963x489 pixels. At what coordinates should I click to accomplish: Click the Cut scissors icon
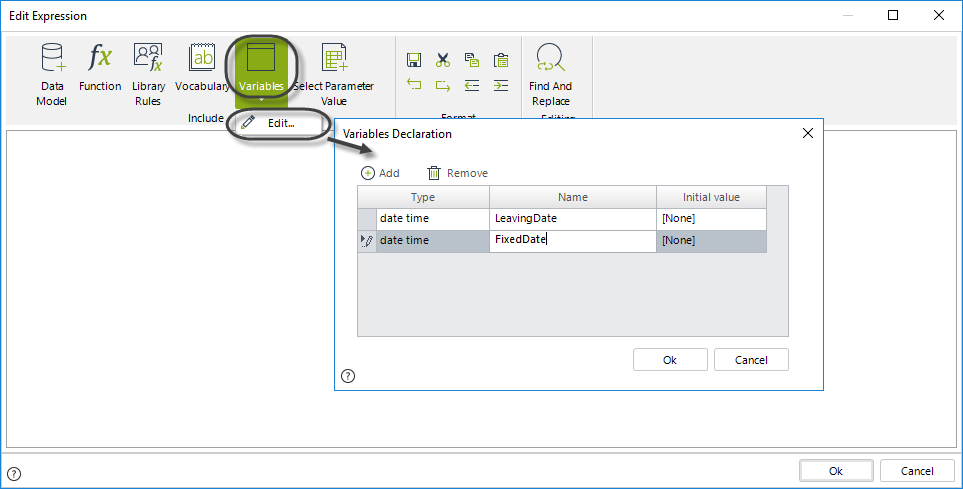pyautogui.click(x=443, y=60)
